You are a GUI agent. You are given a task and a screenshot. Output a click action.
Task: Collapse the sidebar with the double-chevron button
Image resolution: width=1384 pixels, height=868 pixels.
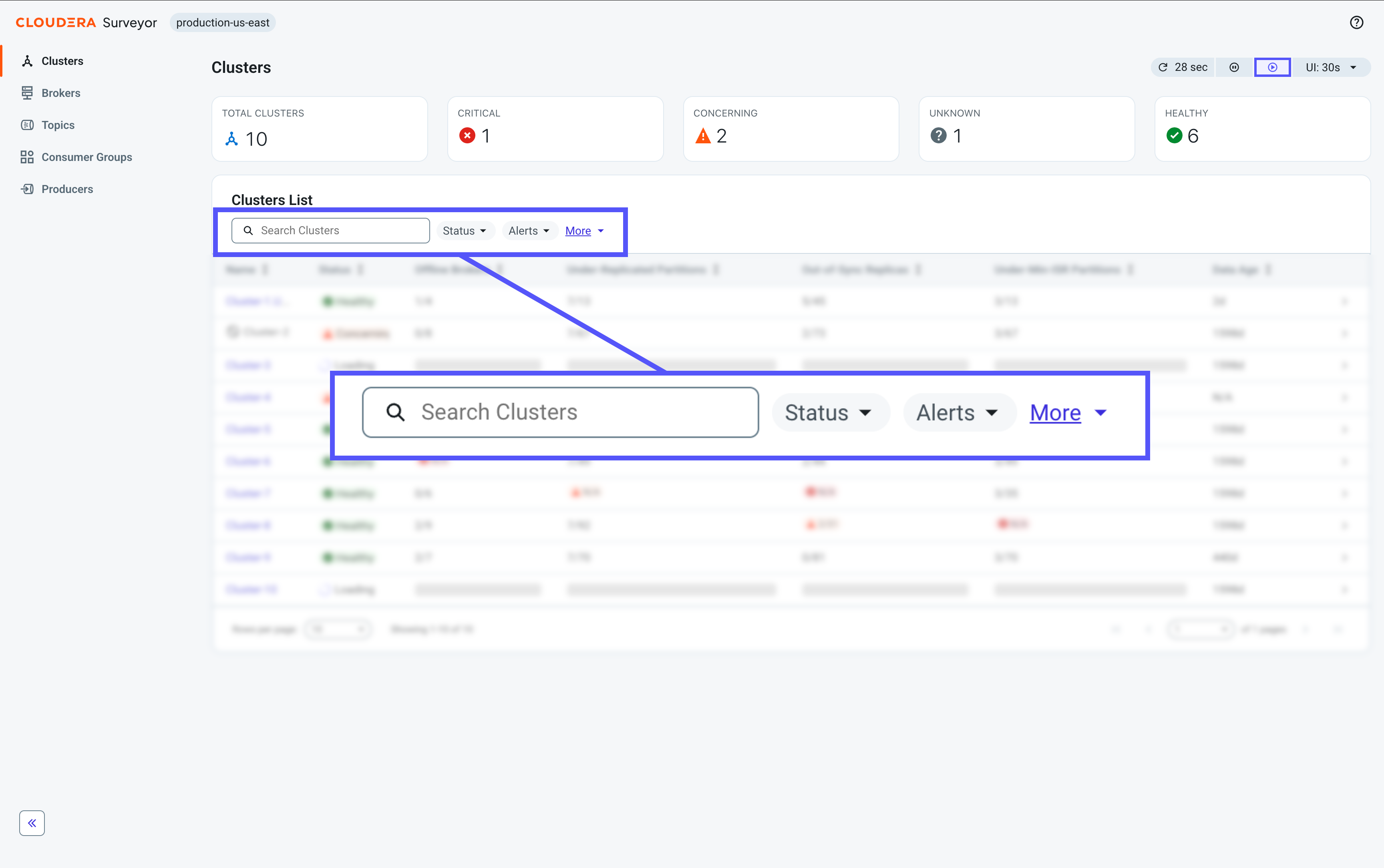32,823
